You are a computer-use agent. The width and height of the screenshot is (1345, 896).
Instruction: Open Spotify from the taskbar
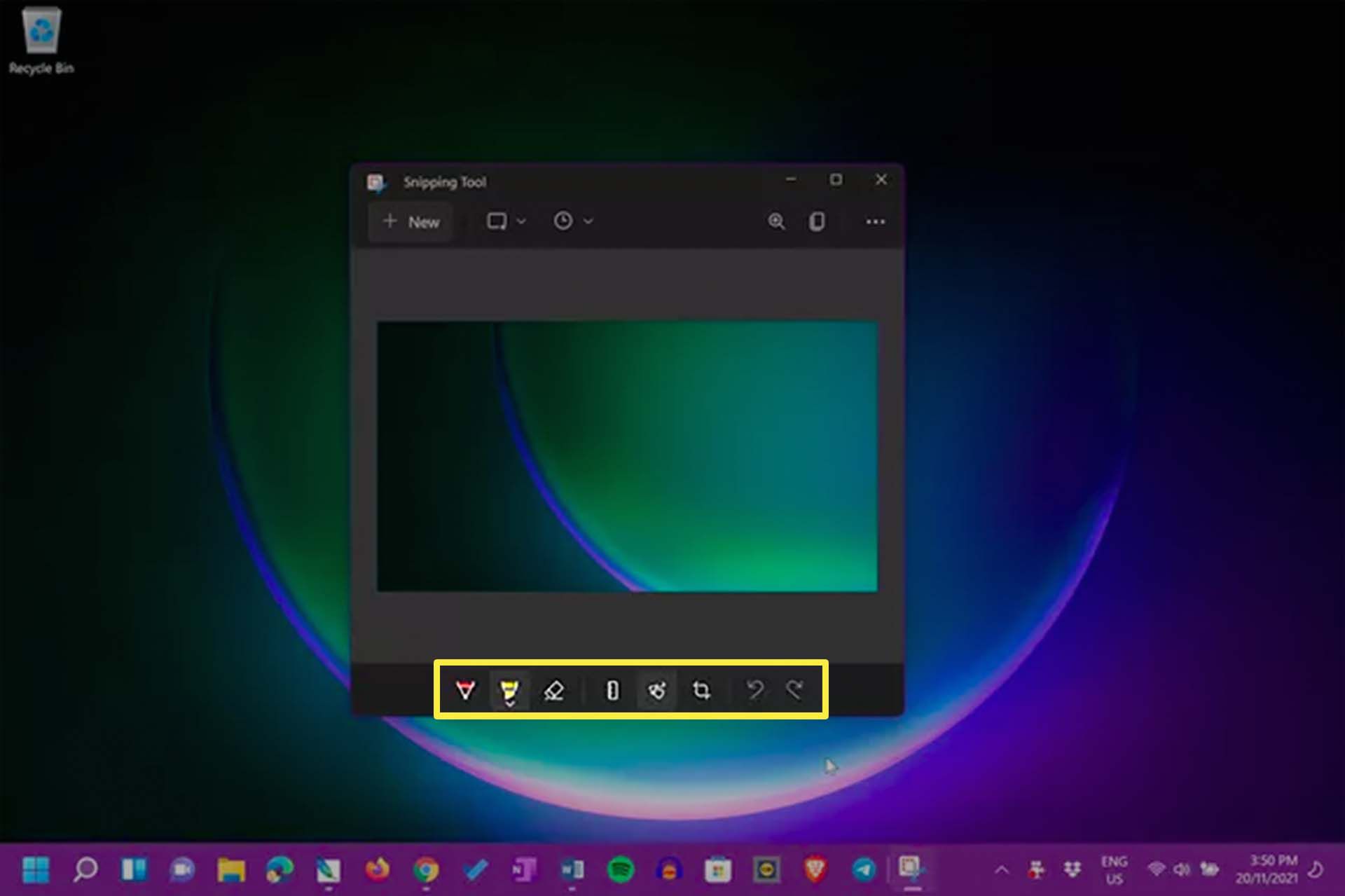621,870
